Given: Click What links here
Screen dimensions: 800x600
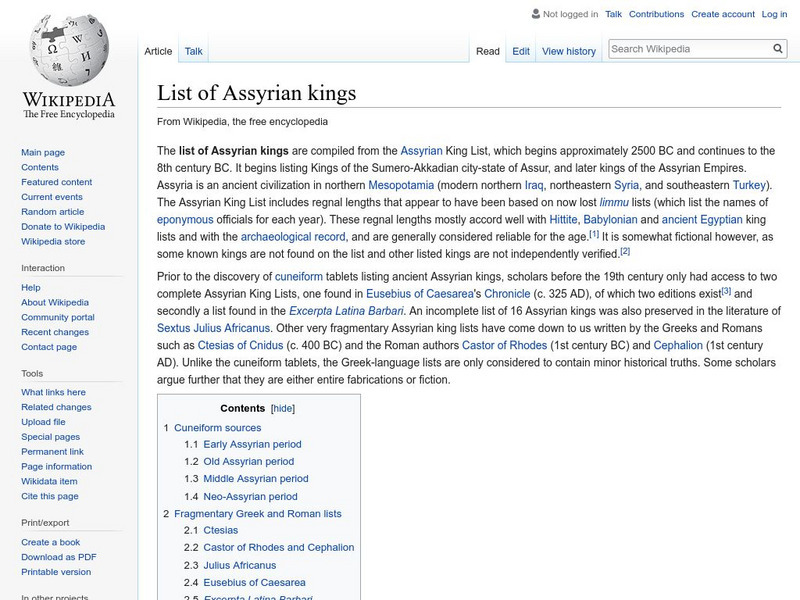Looking at the screenshot, I should click(54, 392).
